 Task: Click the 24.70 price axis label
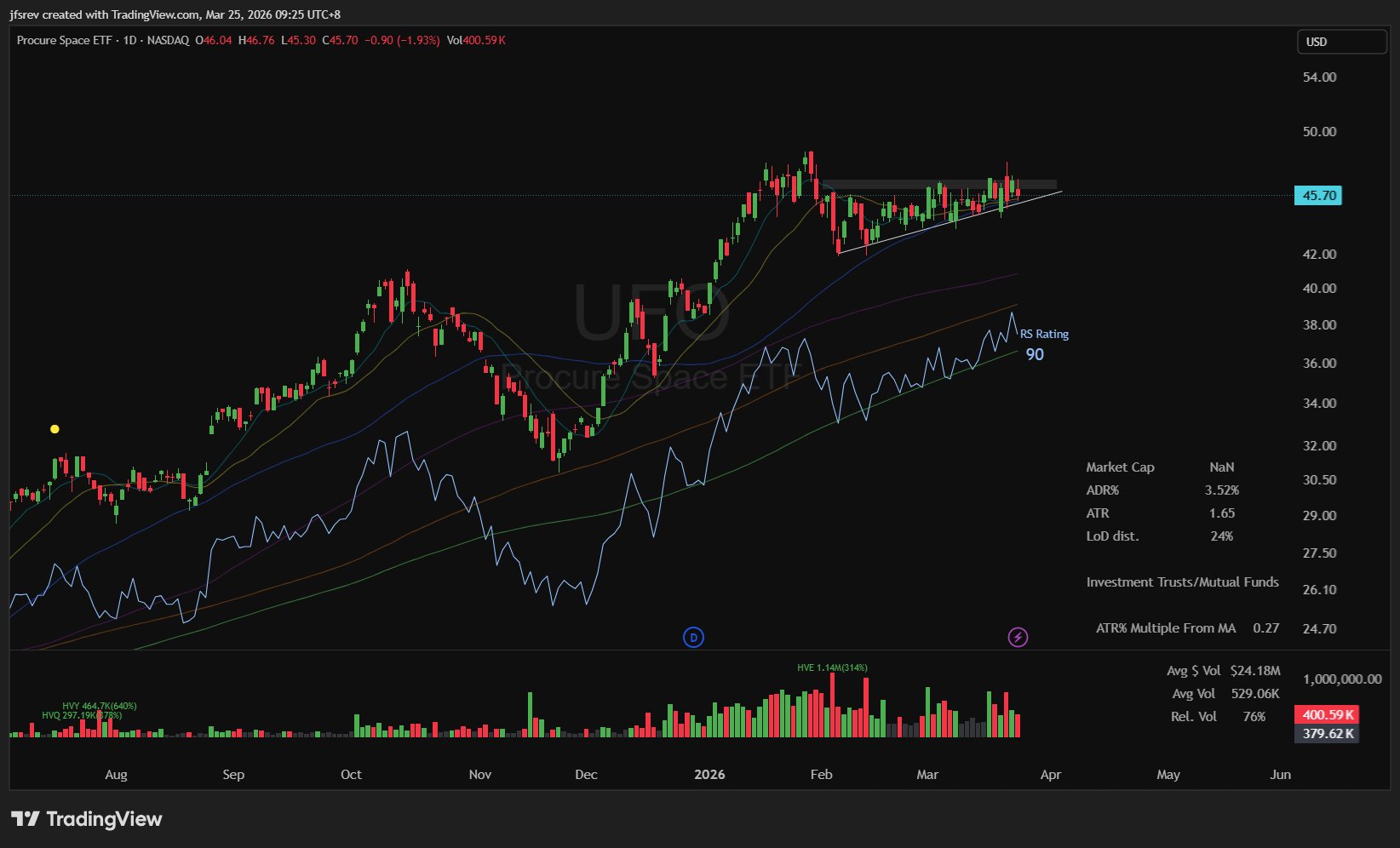(x=1319, y=628)
